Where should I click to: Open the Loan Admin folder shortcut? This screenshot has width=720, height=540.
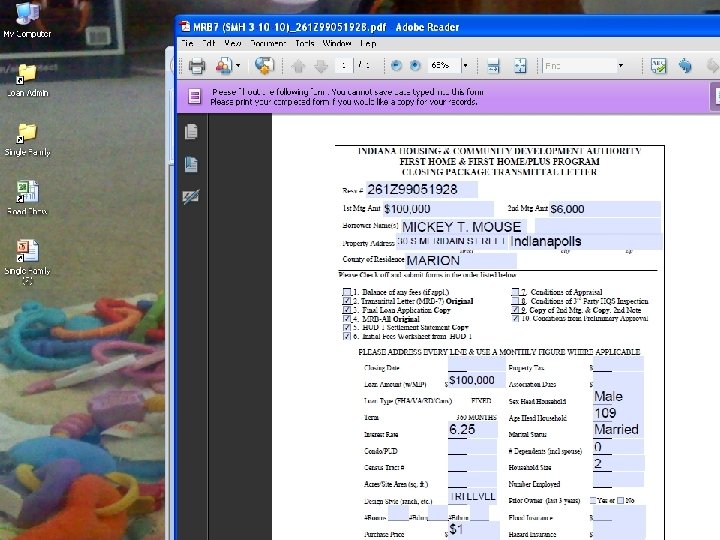(x=28, y=81)
